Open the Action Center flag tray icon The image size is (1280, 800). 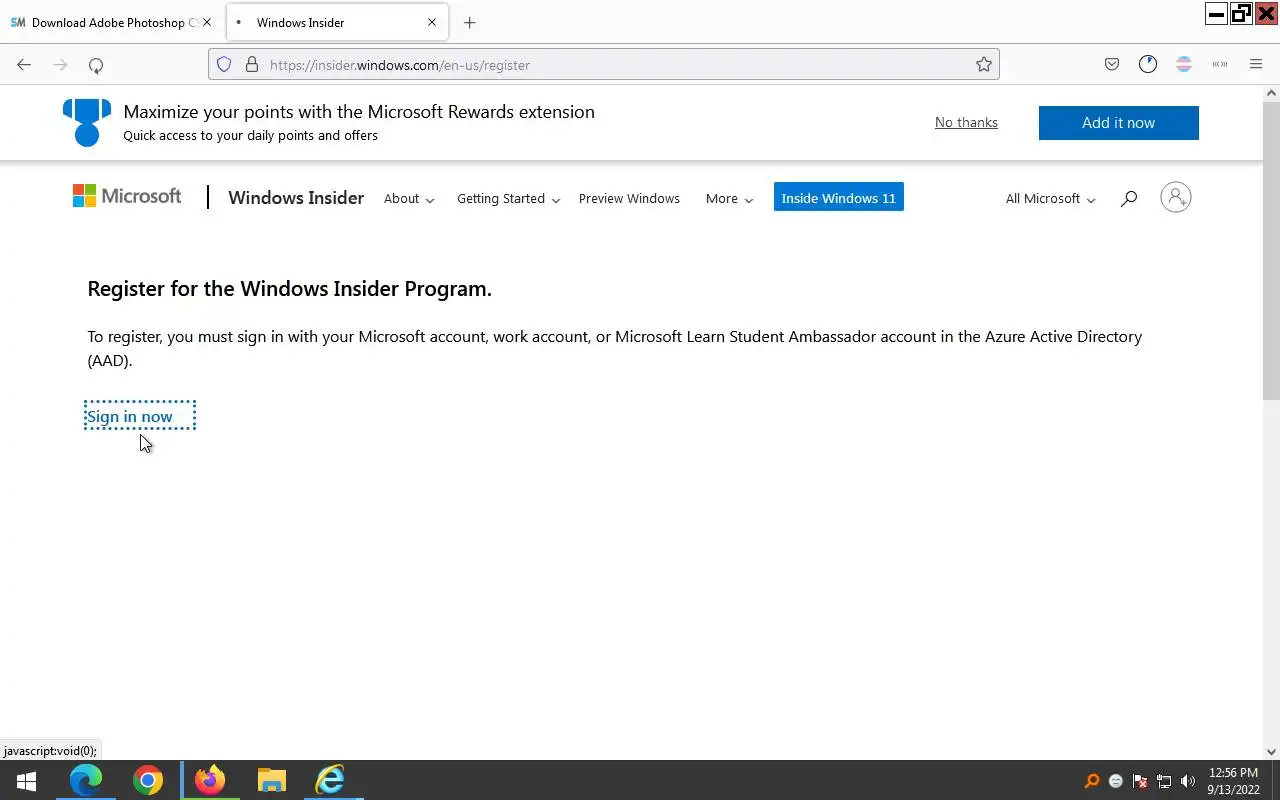coord(1140,781)
